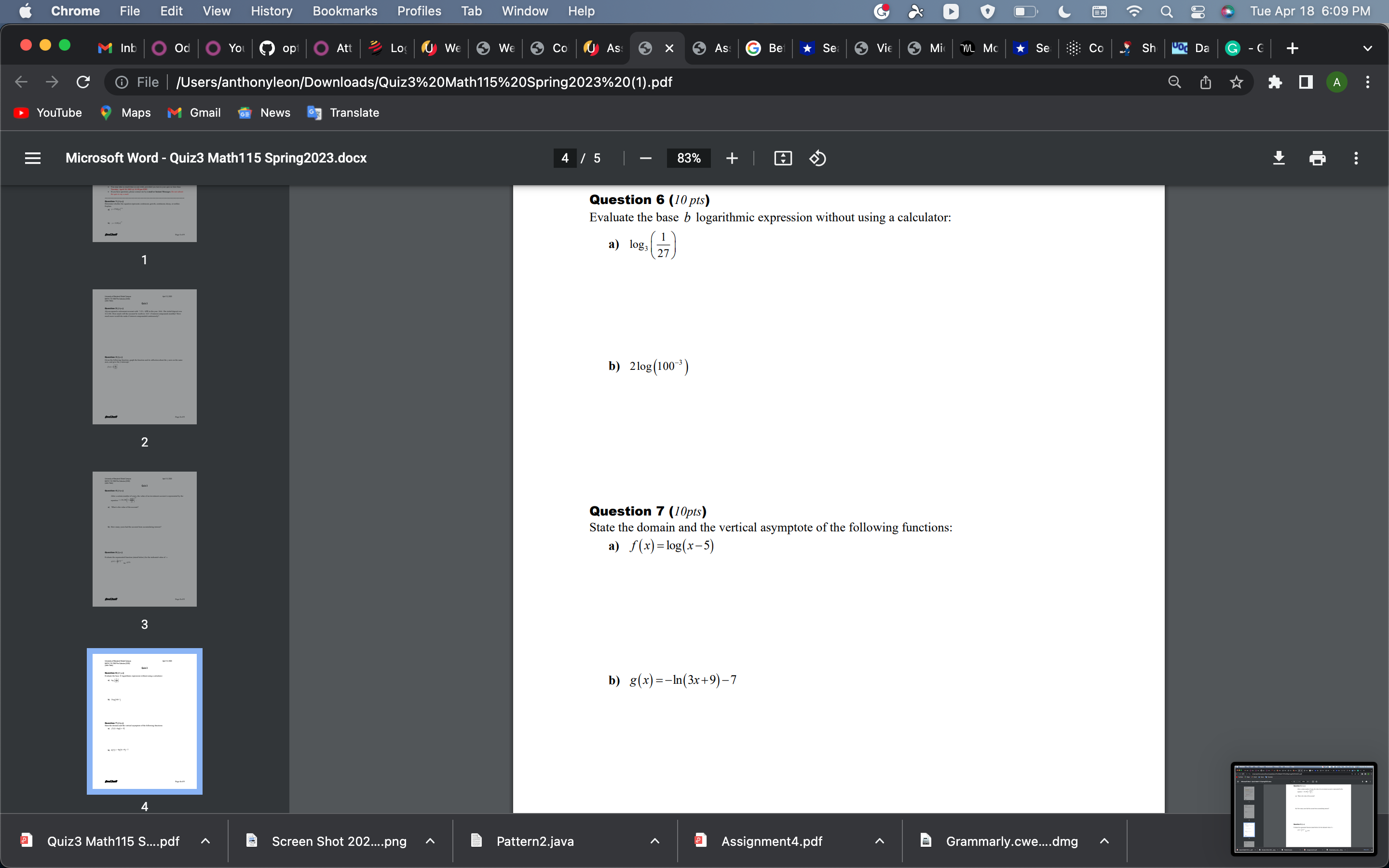Print the PDF document
Viewport: 1389px width, 868px height.
click(1317, 158)
